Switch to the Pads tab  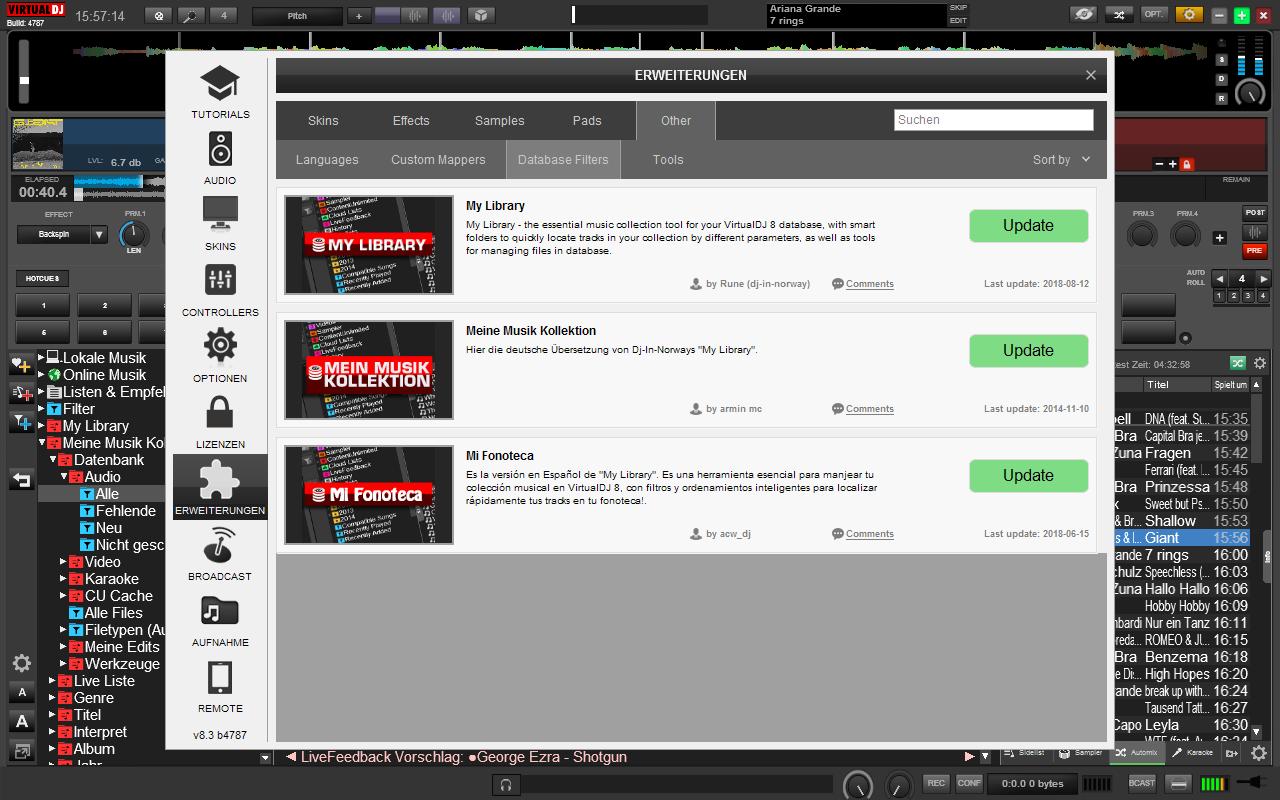pos(587,121)
